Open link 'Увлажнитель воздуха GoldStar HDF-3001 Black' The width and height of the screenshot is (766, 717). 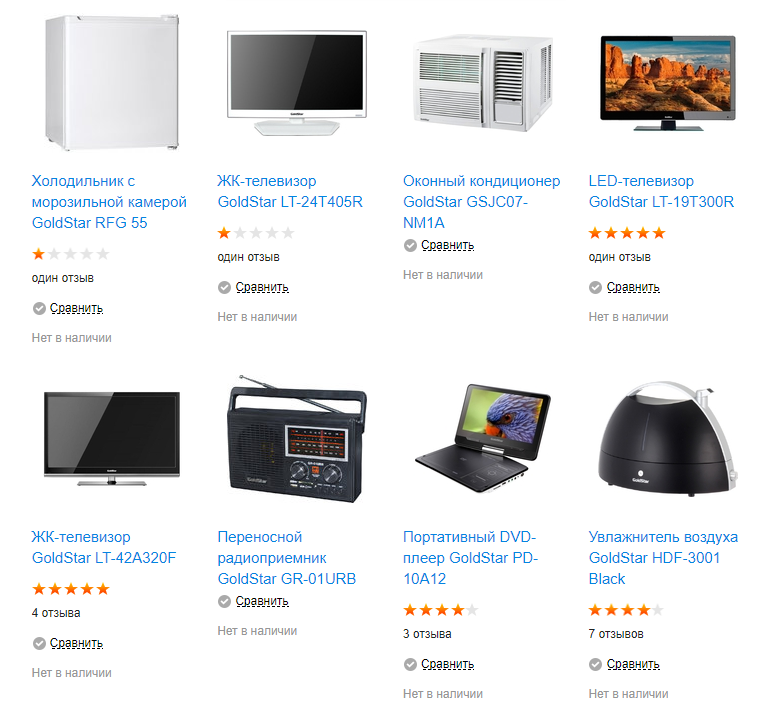click(663, 558)
